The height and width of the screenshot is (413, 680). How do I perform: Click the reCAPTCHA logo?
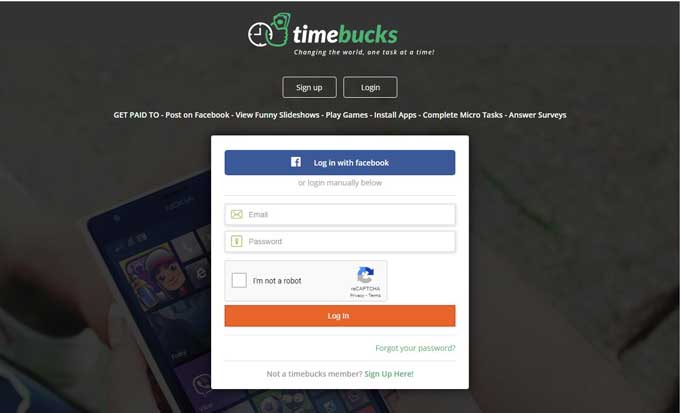click(x=365, y=275)
